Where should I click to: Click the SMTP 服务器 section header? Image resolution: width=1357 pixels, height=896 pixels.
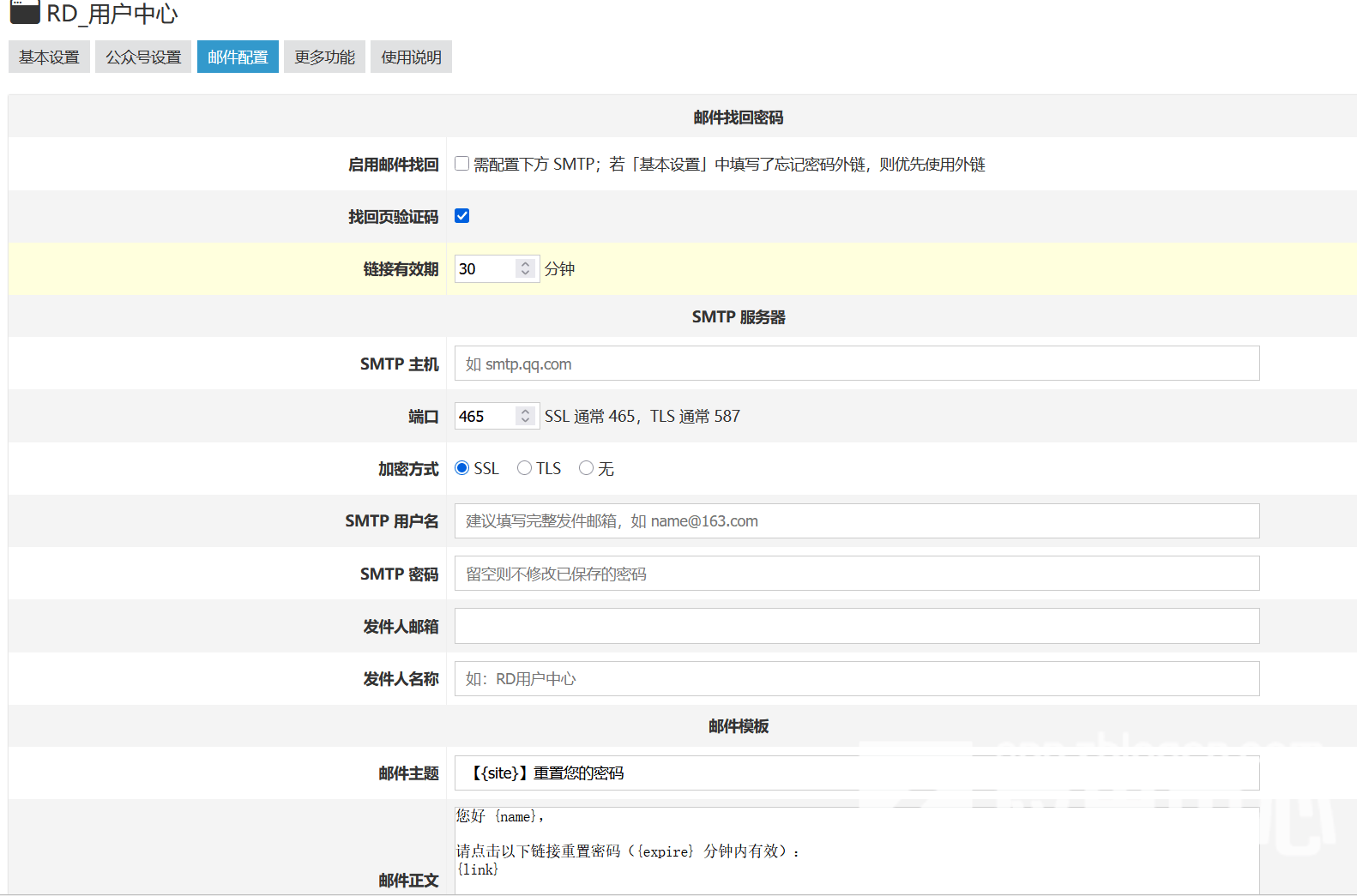(739, 317)
